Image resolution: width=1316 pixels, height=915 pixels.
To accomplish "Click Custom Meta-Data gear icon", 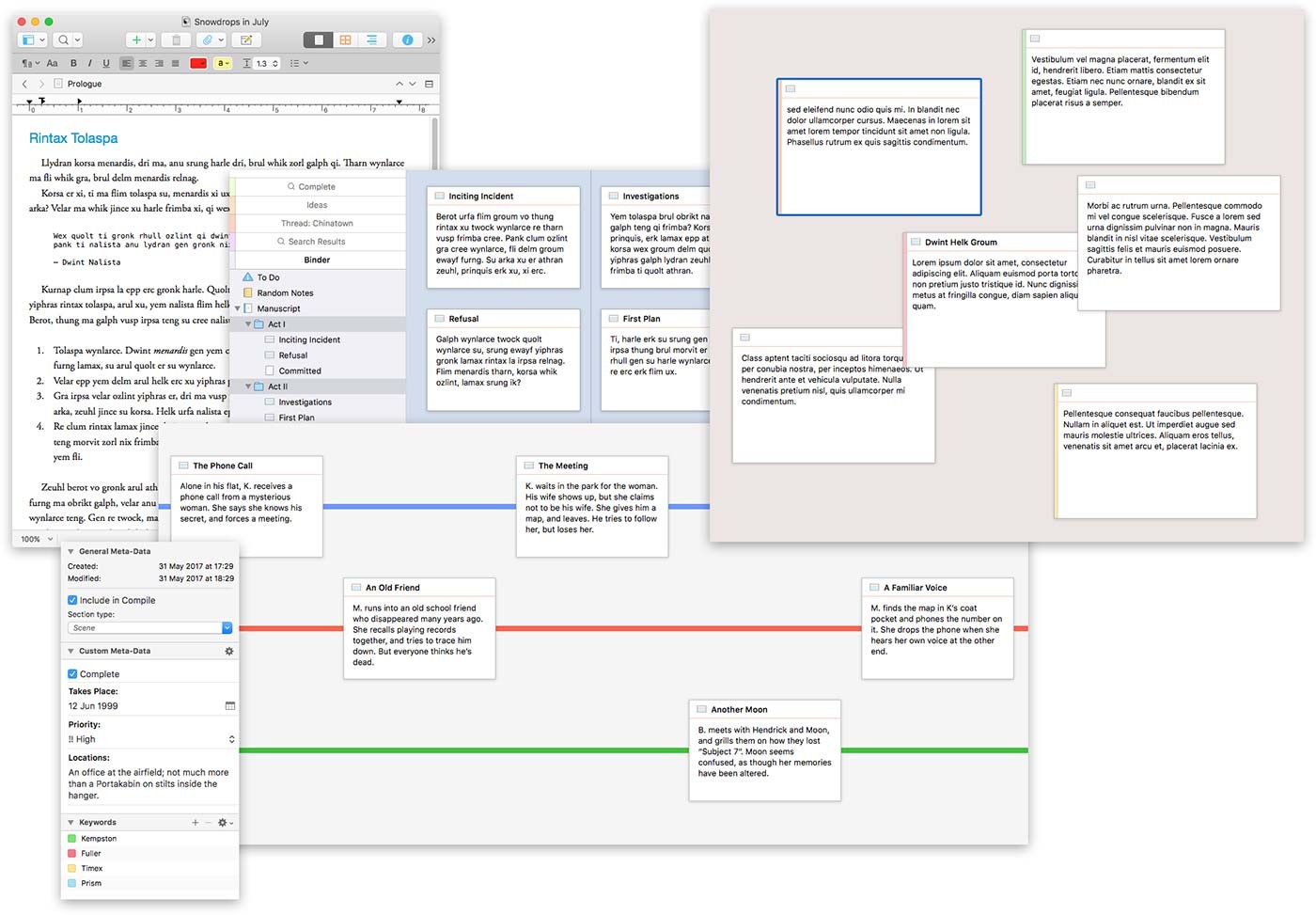I will (x=228, y=651).
